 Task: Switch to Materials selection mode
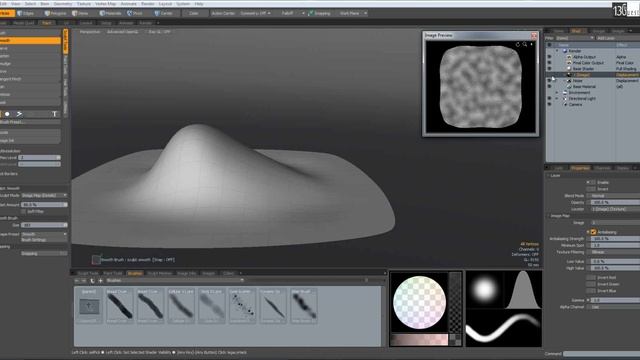(110, 13)
